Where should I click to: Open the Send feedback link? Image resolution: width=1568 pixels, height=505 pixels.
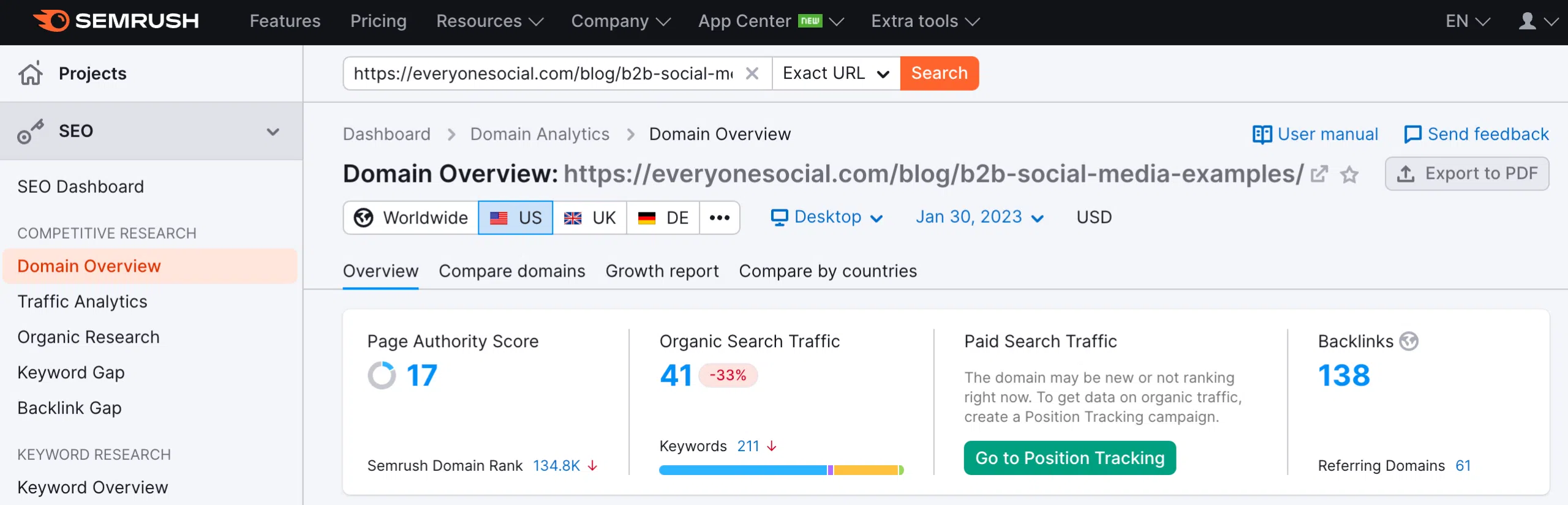[x=1476, y=134]
